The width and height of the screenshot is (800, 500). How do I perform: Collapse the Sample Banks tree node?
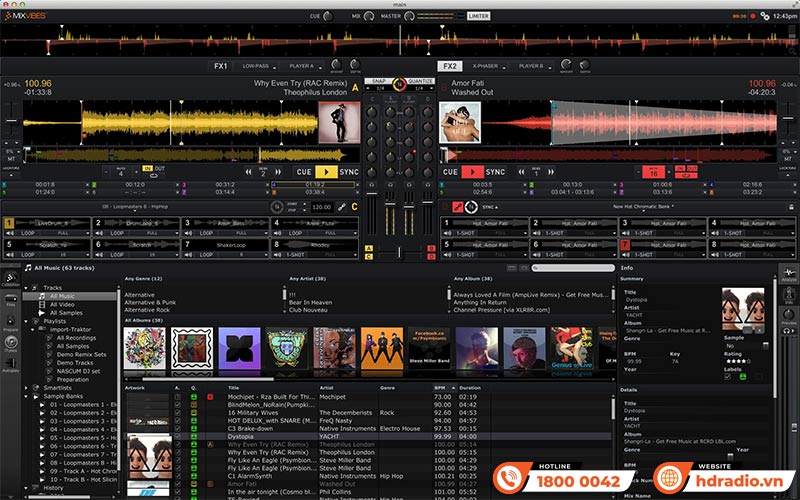point(26,396)
